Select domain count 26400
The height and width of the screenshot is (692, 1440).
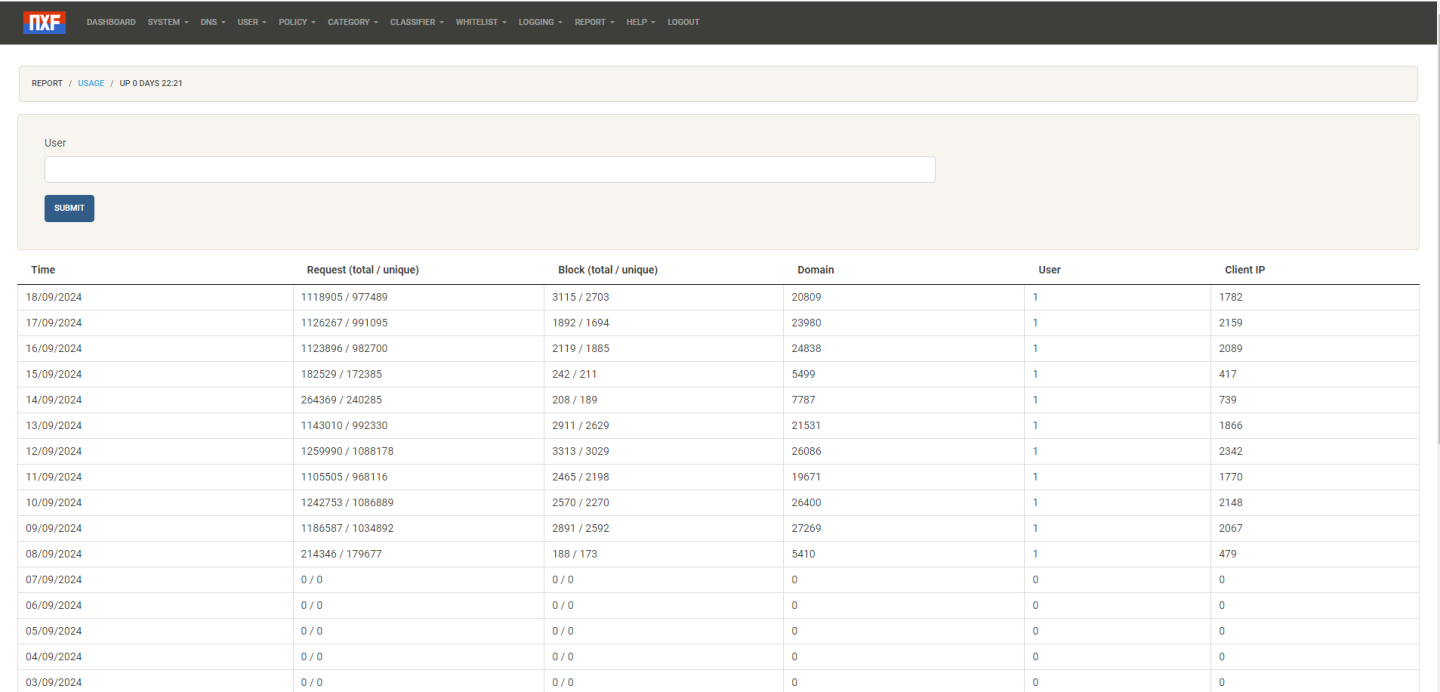806,502
